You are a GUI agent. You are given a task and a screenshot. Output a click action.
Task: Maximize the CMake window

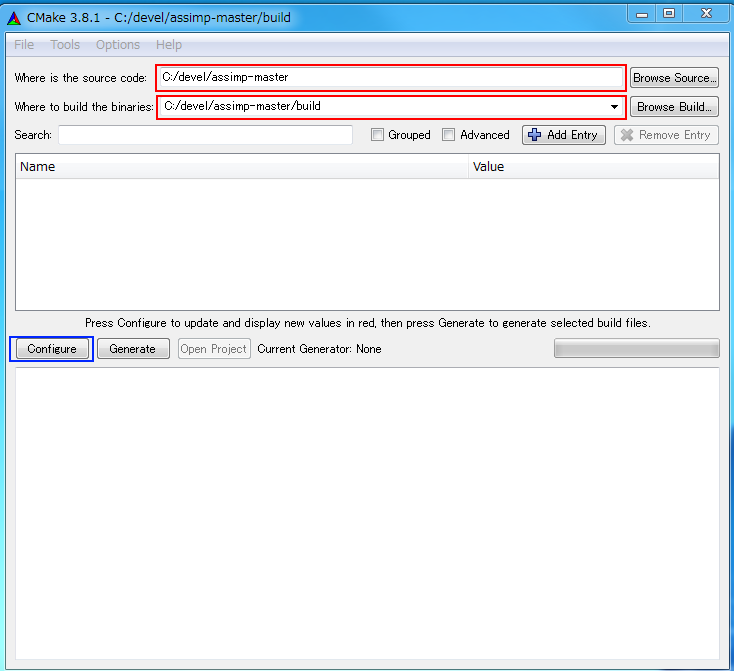click(x=669, y=15)
